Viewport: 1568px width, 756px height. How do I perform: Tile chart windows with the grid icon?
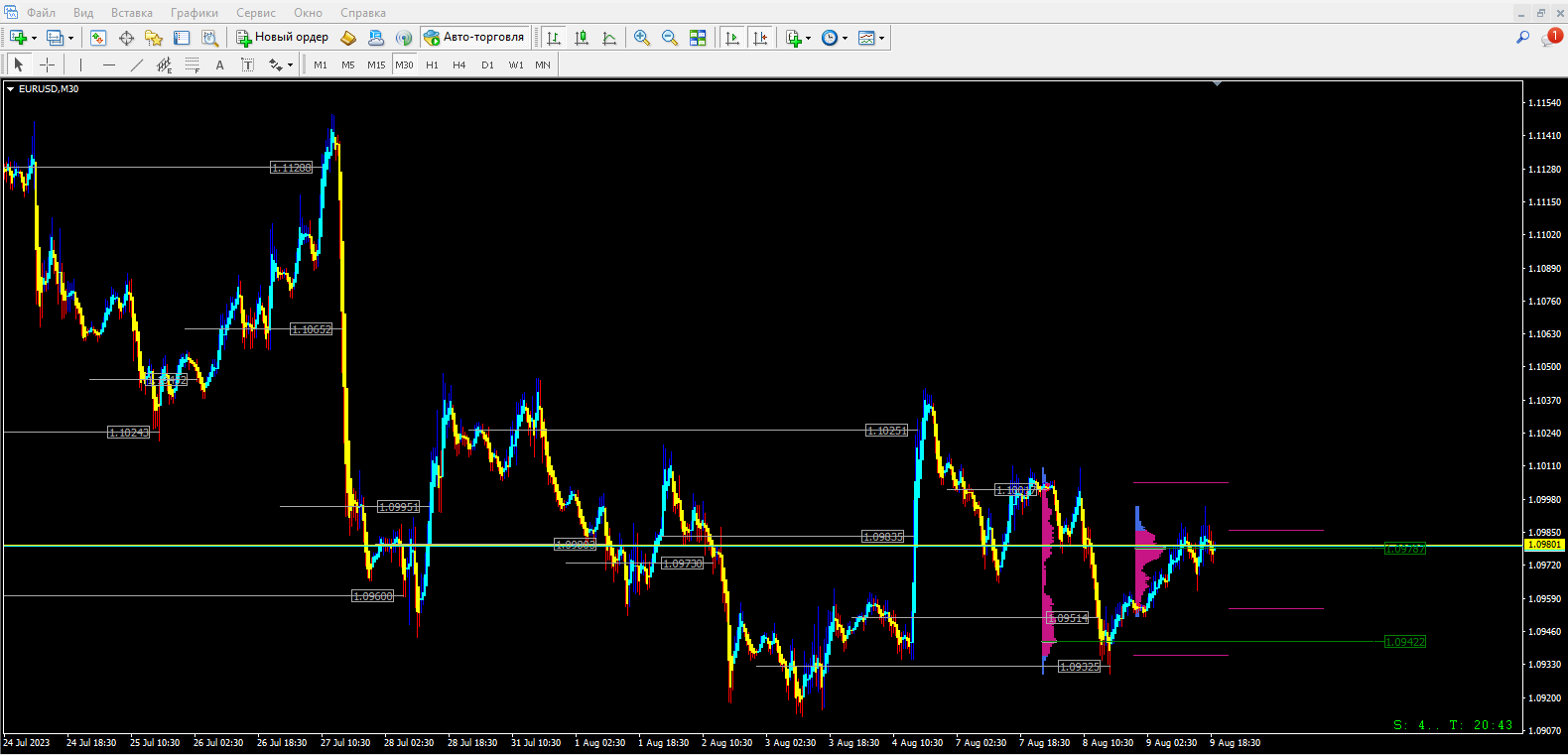698,38
